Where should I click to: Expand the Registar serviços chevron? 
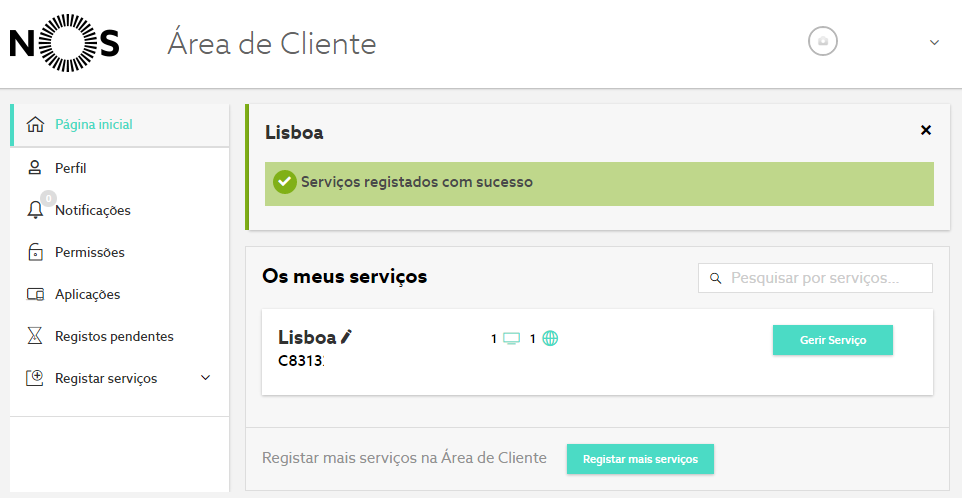click(206, 378)
